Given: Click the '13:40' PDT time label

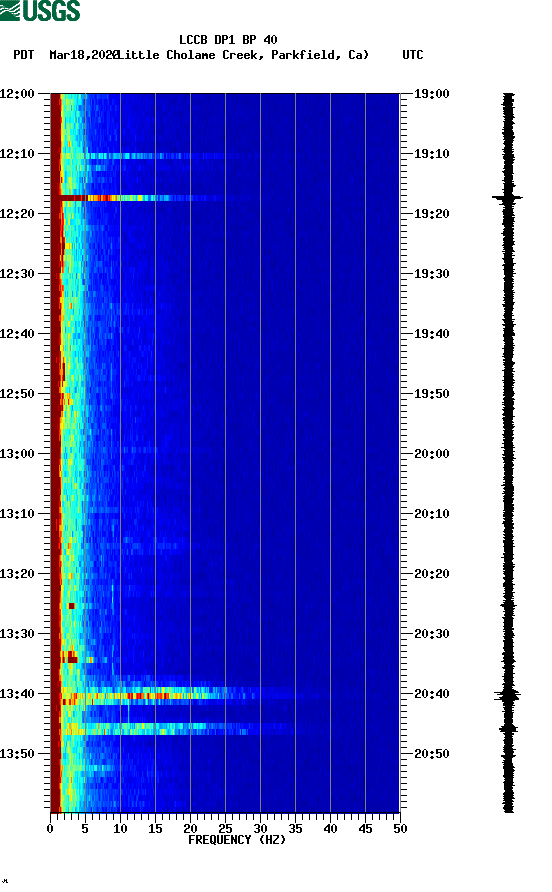Looking at the screenshot, I should [17, 693].
